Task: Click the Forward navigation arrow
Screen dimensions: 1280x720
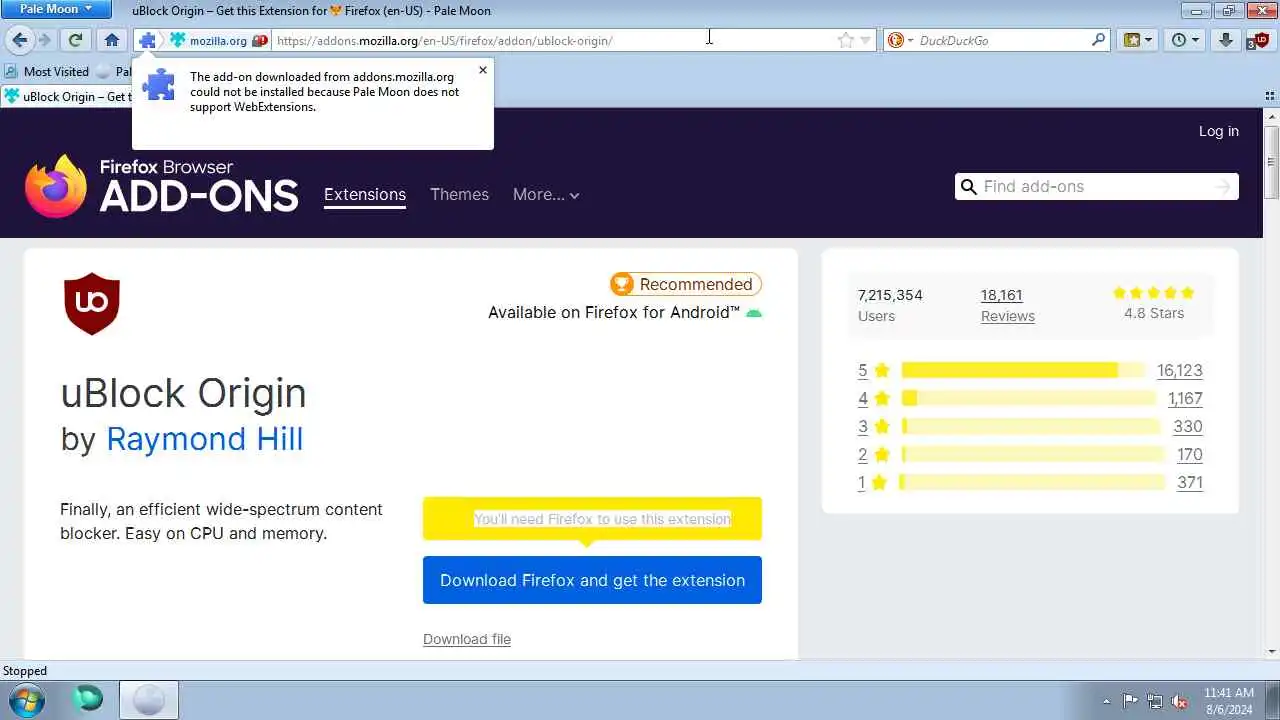Action: click(44, 40)
